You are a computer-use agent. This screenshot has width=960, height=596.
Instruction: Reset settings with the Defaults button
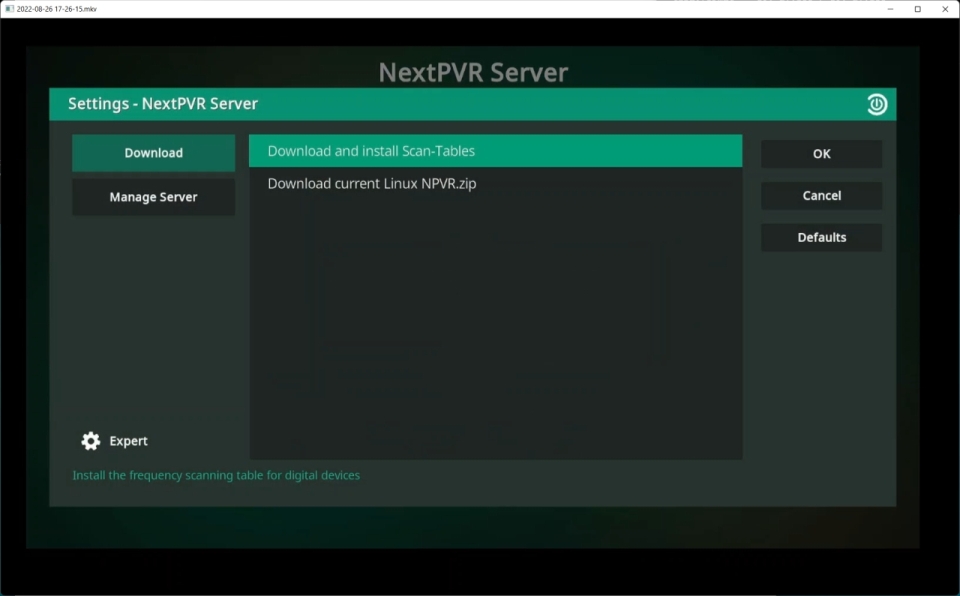tap(821, 237)
